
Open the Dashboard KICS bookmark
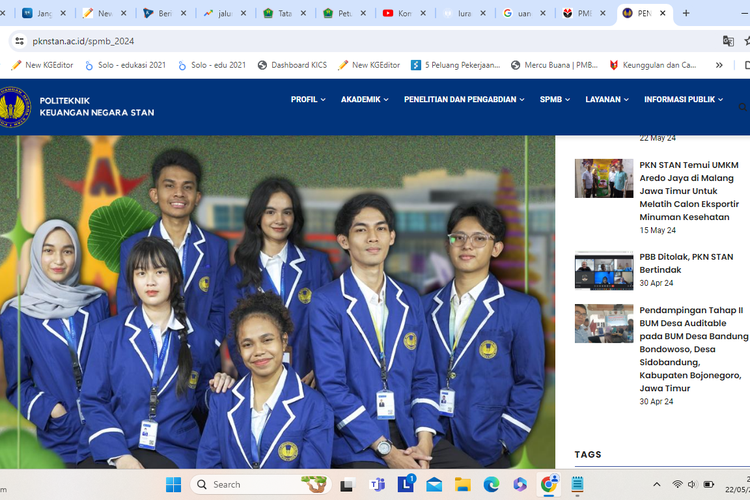click(x=292, y=65)
